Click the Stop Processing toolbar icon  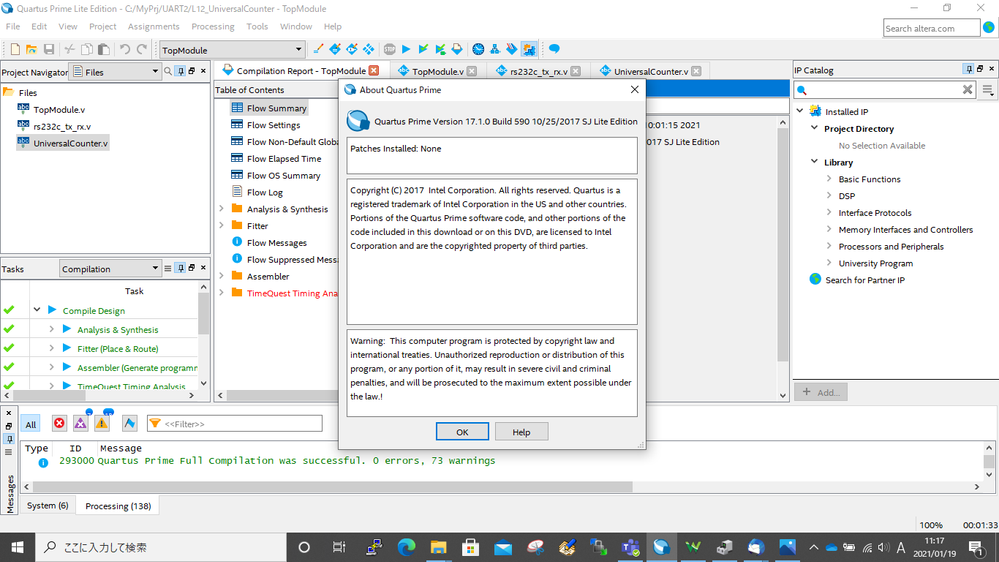[389, 49]
